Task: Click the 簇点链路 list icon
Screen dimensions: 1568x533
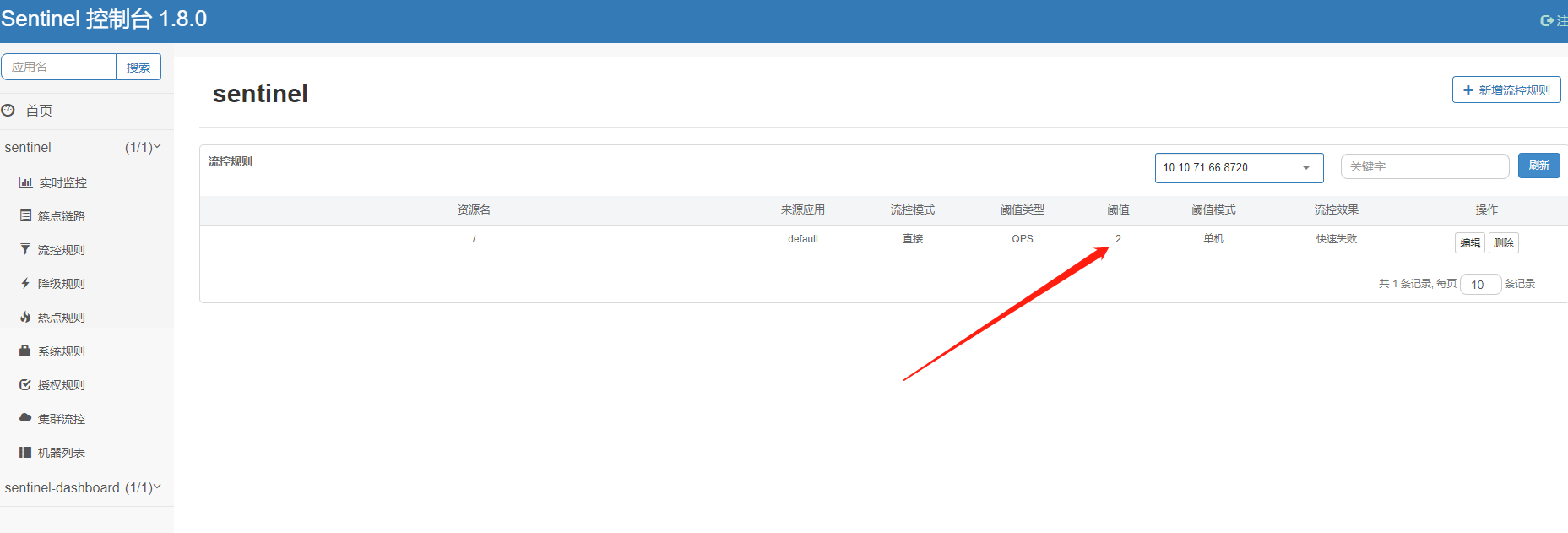Action: tap(25, 215)
